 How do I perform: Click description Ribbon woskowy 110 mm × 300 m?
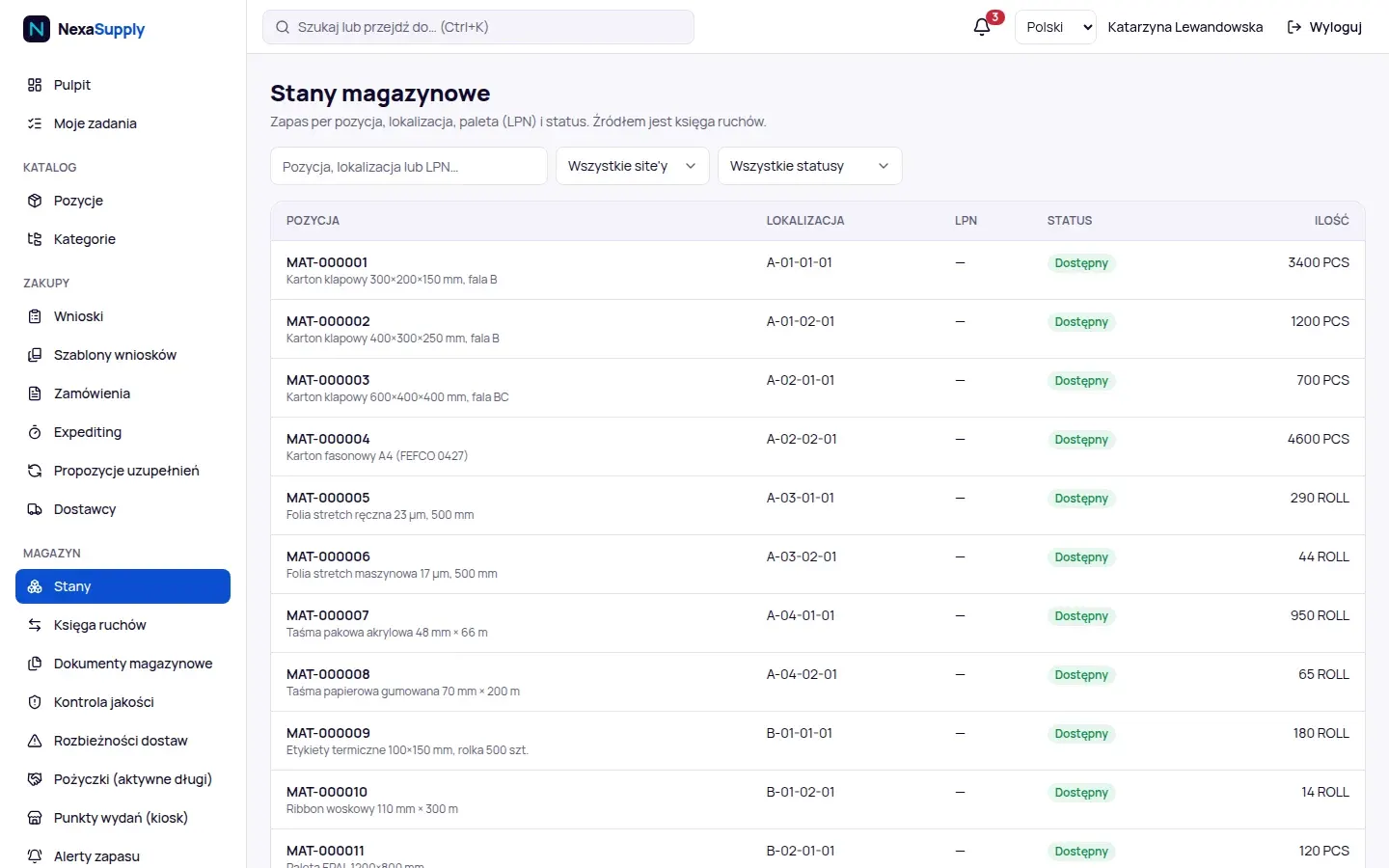[372, 809]
